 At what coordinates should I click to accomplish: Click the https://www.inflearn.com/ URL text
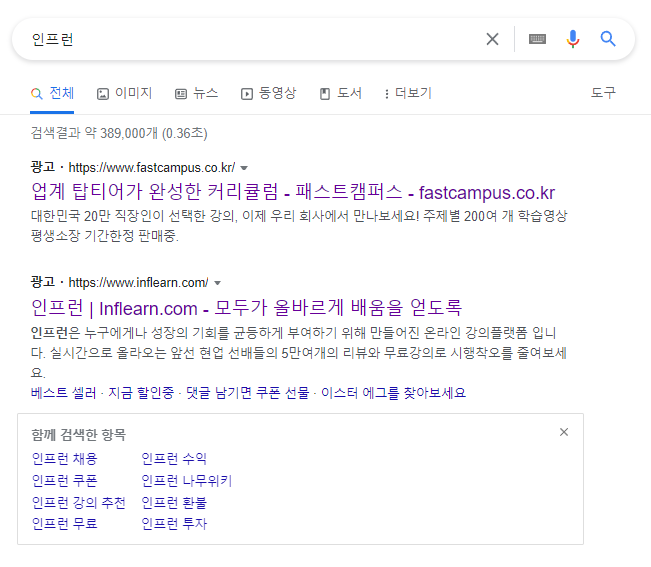pos(138,283)
